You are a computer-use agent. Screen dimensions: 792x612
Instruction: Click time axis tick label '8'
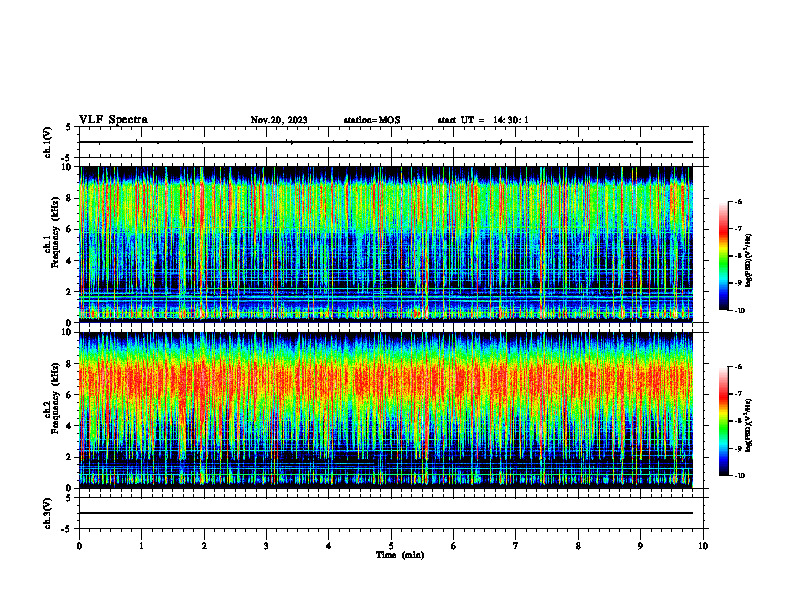(578, 546)
